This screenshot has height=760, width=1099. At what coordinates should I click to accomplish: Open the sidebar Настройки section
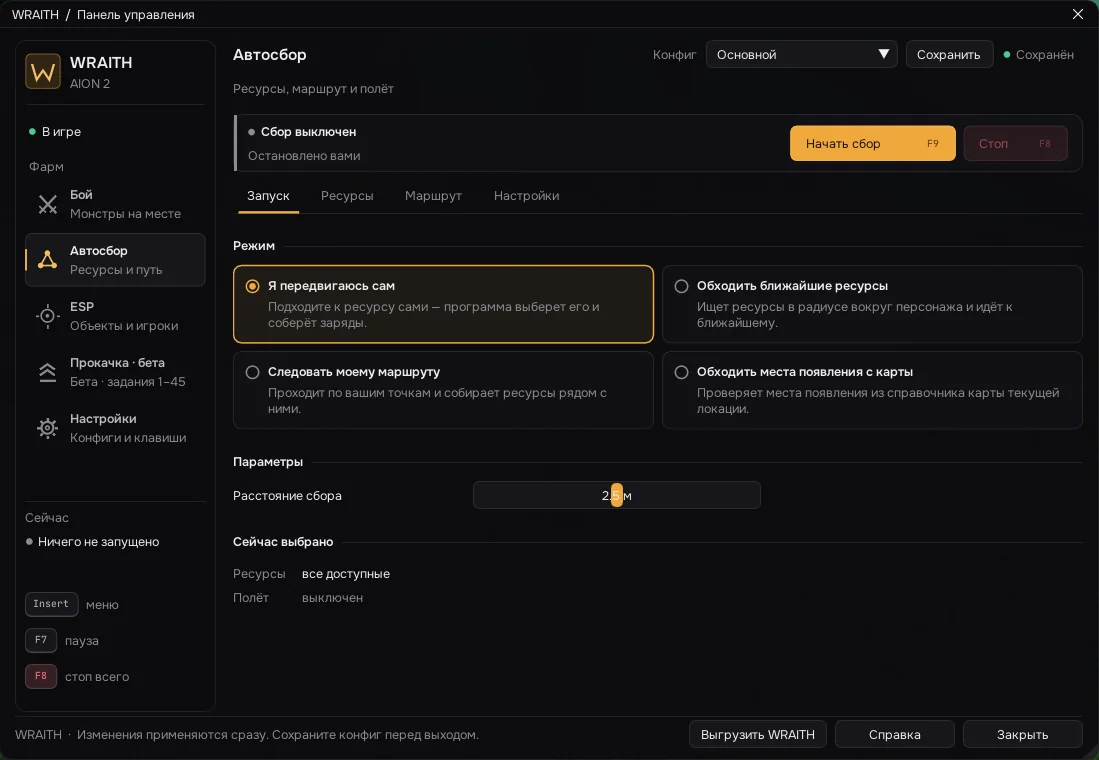pos(115,428)
